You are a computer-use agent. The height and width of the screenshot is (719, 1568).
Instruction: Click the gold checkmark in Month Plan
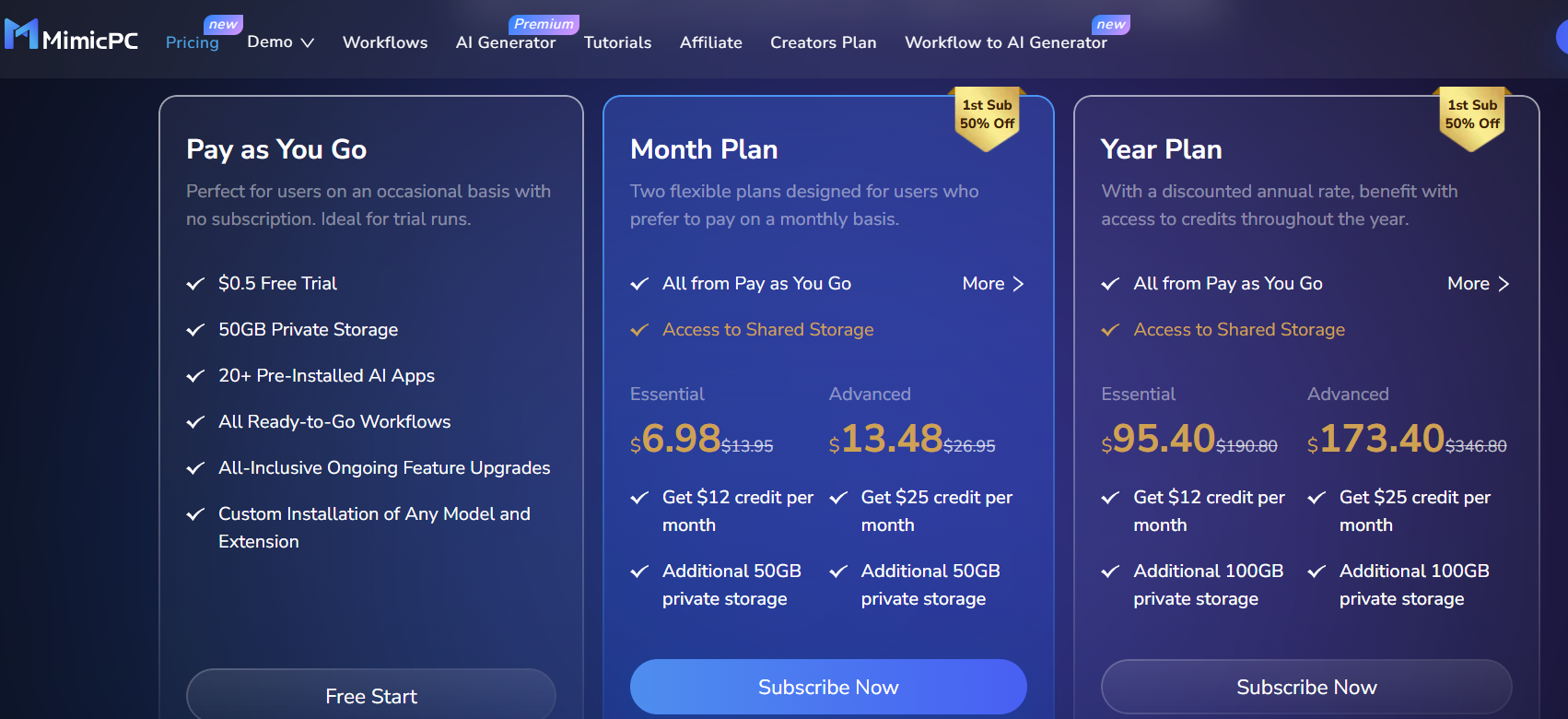(639, 330)
